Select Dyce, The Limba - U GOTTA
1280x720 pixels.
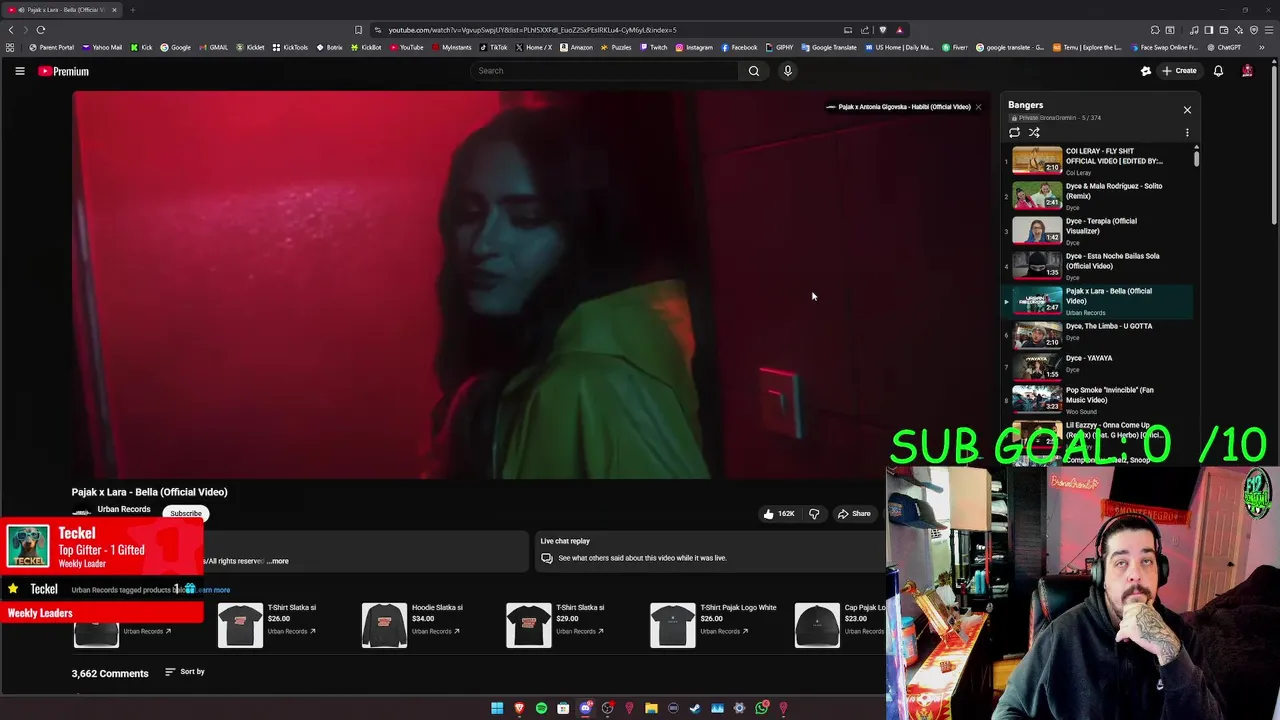point(1098,334)
